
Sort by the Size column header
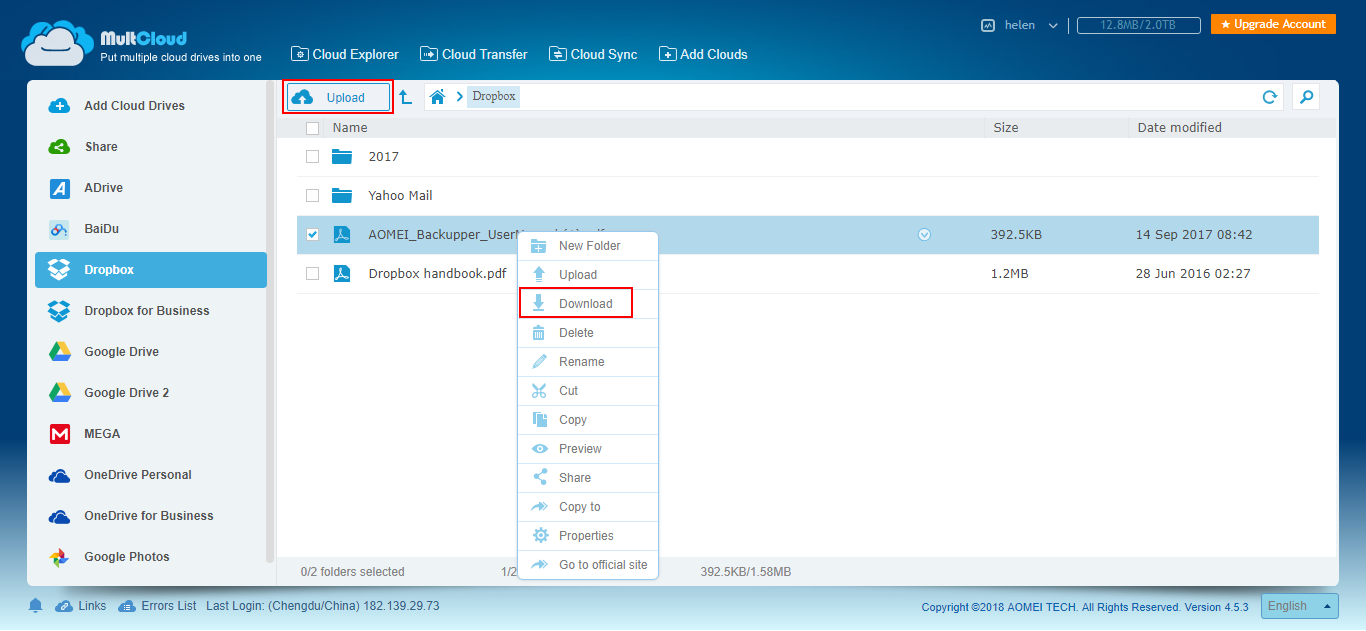(x=1006, y=128)
